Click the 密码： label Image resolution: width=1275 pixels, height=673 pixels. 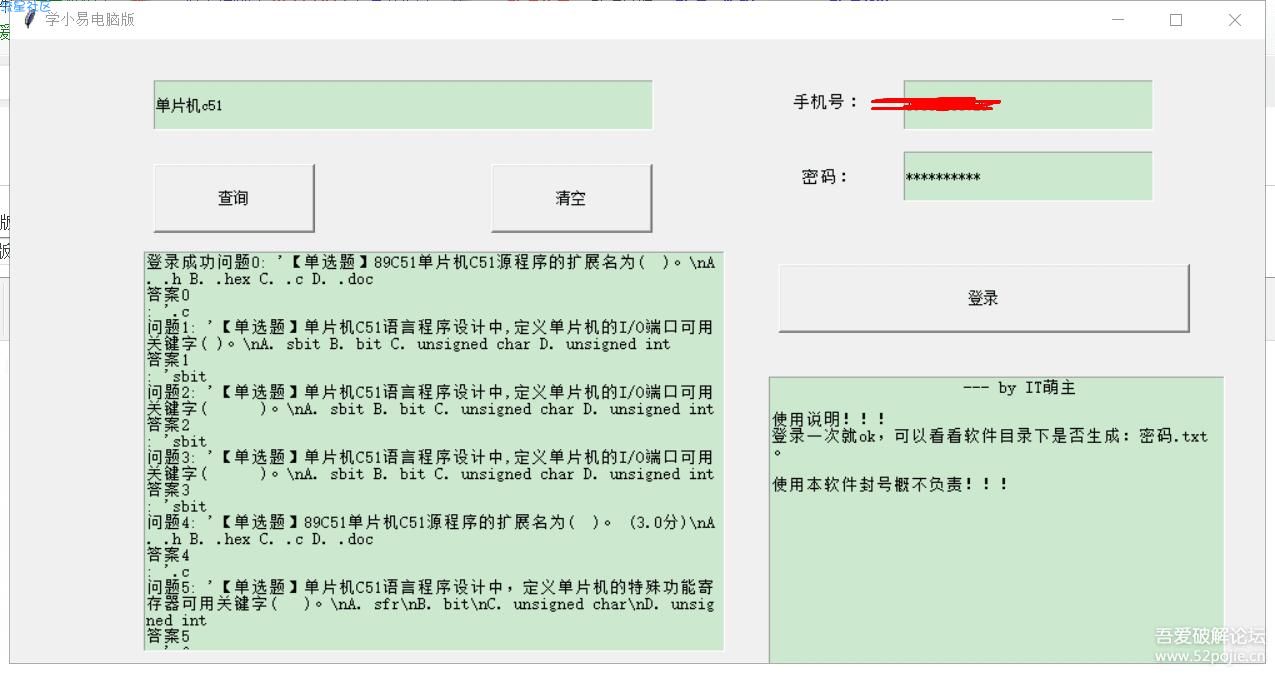826,177
